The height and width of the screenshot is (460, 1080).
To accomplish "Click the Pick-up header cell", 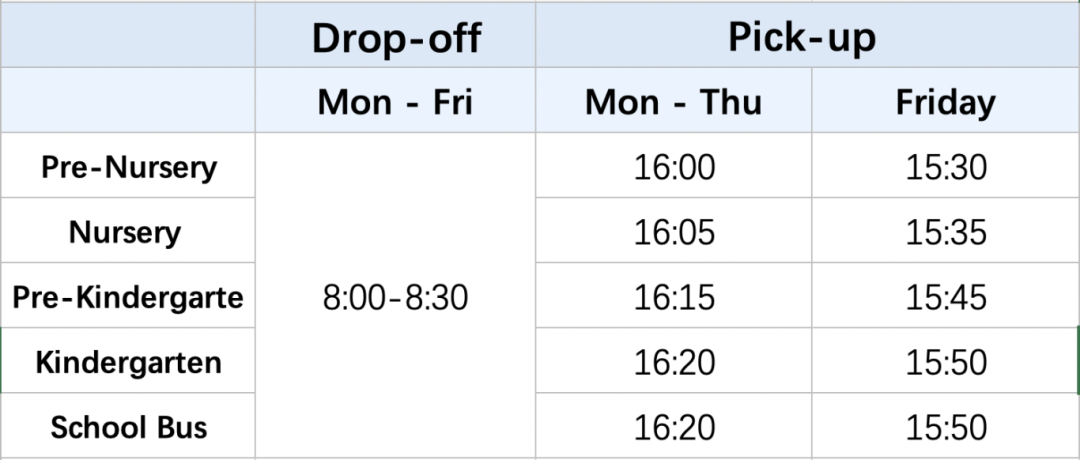I will [801, 38].
